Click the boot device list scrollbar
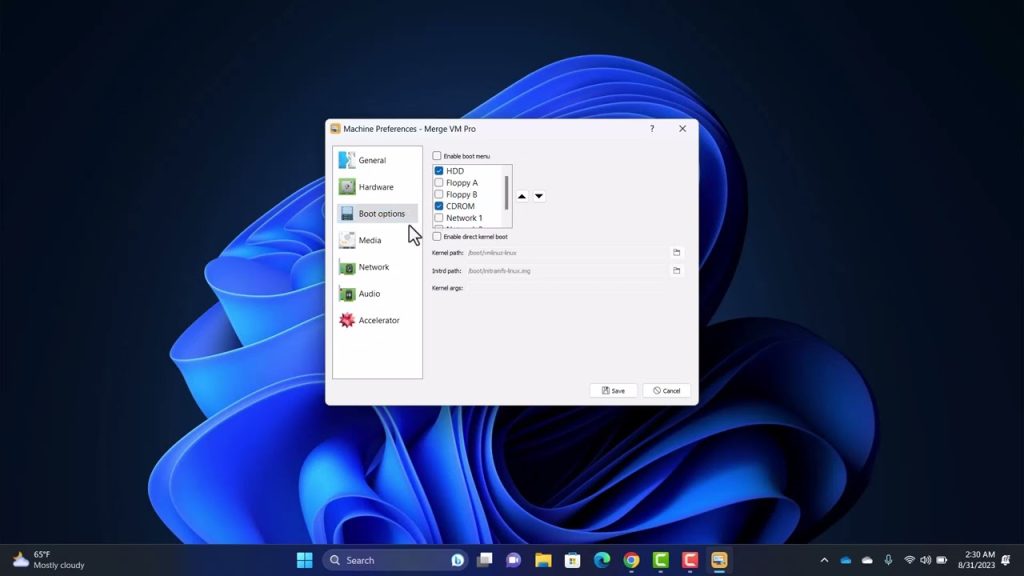 click(507, 192)
